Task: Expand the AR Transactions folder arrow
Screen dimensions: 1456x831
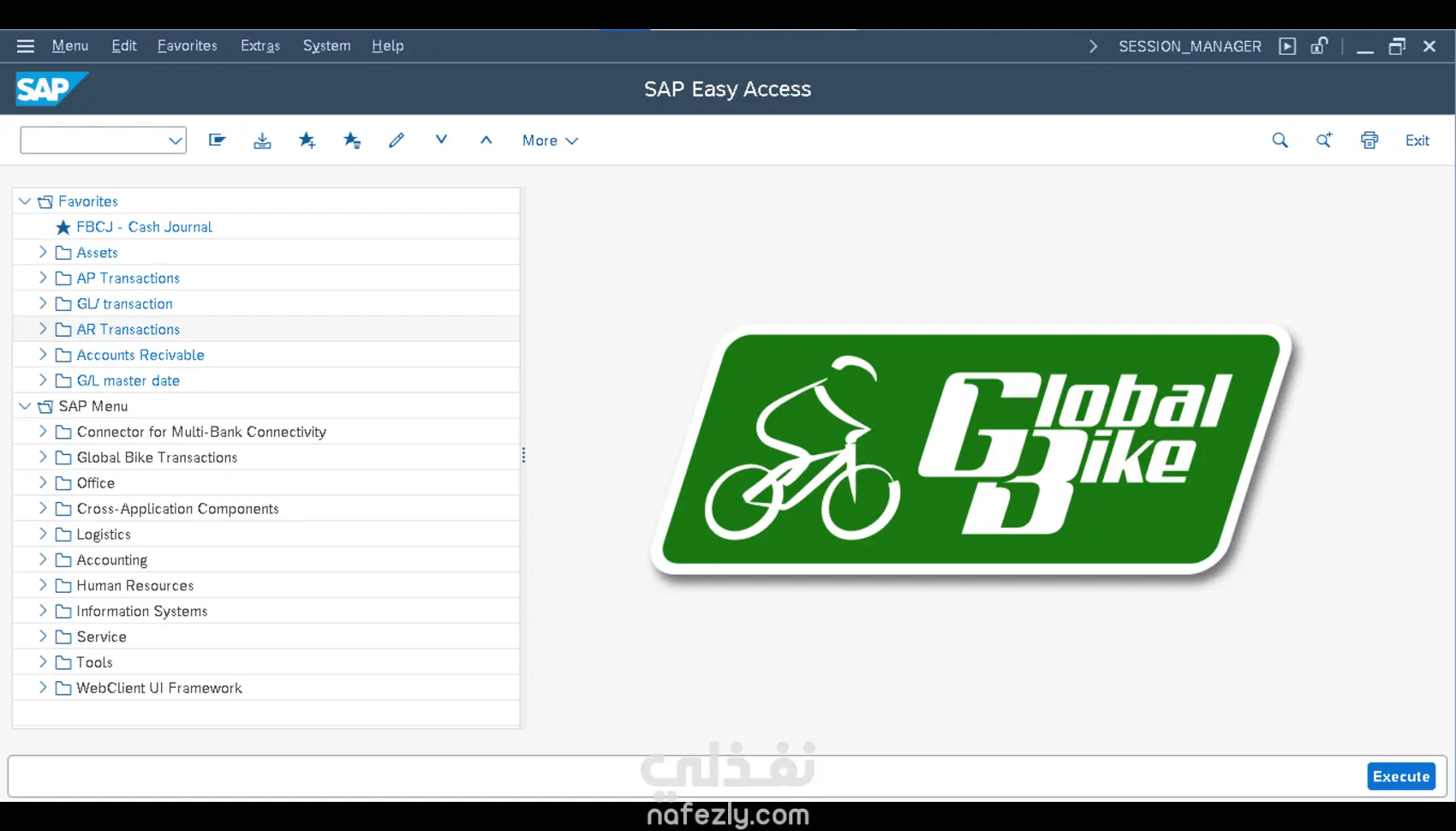Action: [43, 329]
